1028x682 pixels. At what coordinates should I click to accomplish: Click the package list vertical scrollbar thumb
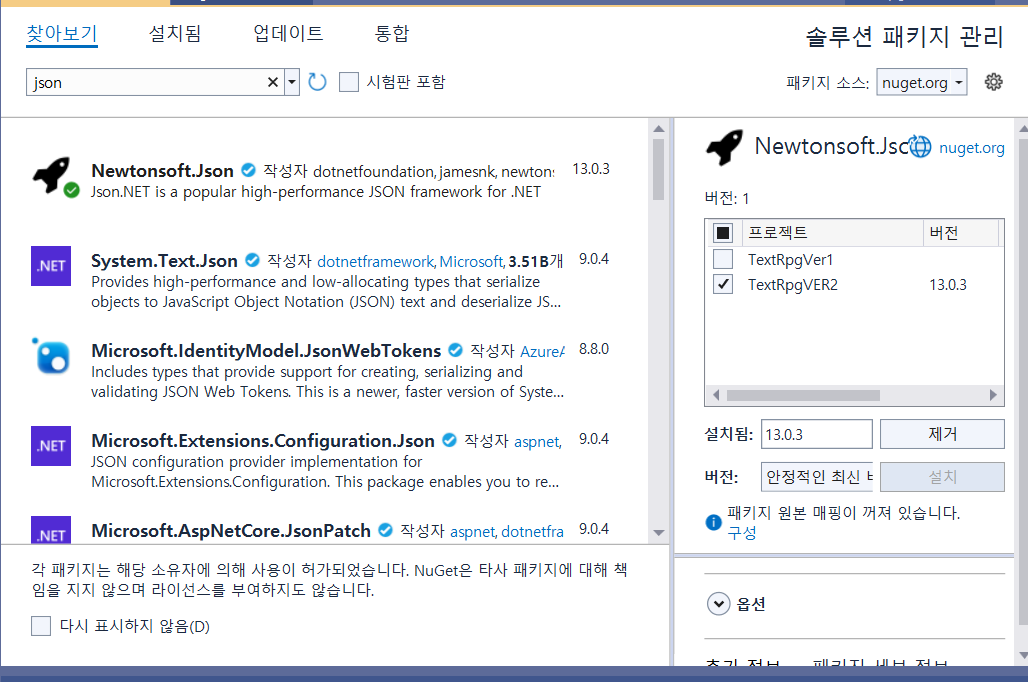tap(659, 169)
